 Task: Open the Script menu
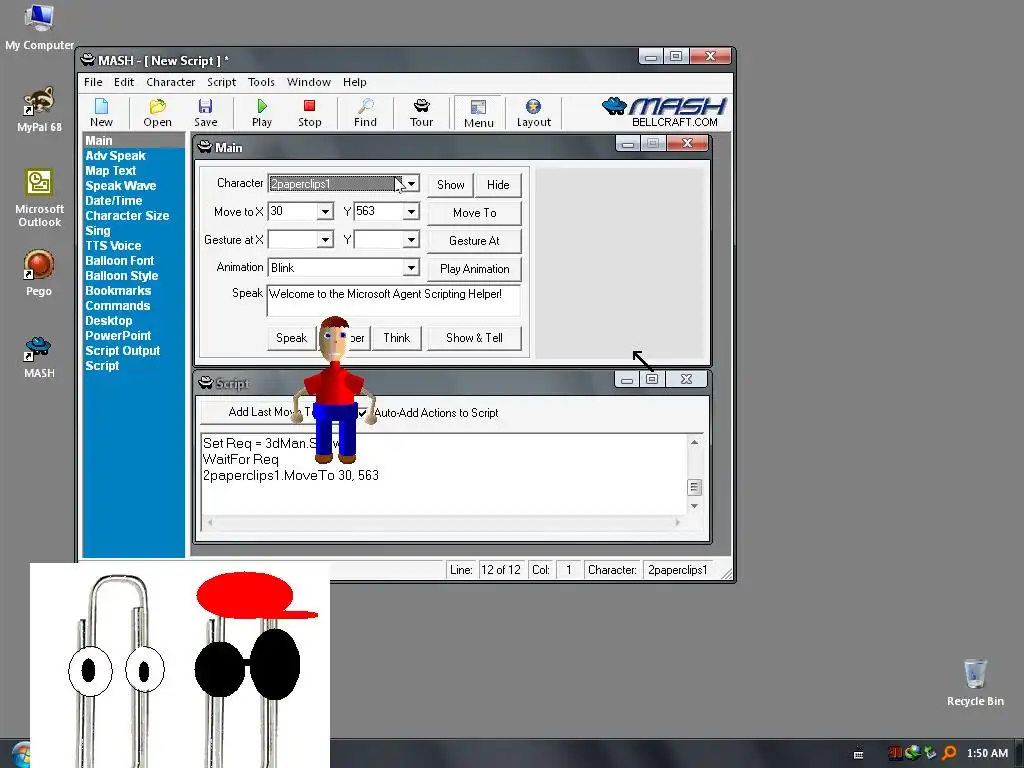coord(221,82)
